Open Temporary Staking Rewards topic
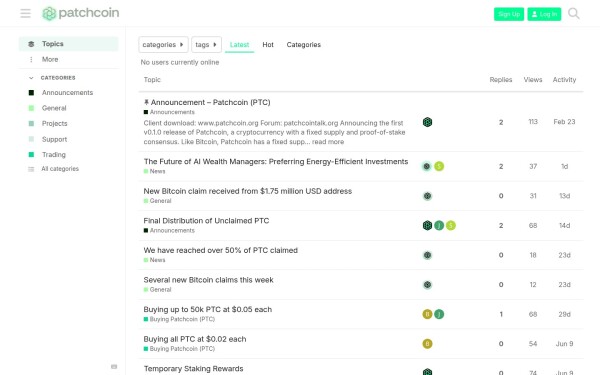 click(194, 369)
